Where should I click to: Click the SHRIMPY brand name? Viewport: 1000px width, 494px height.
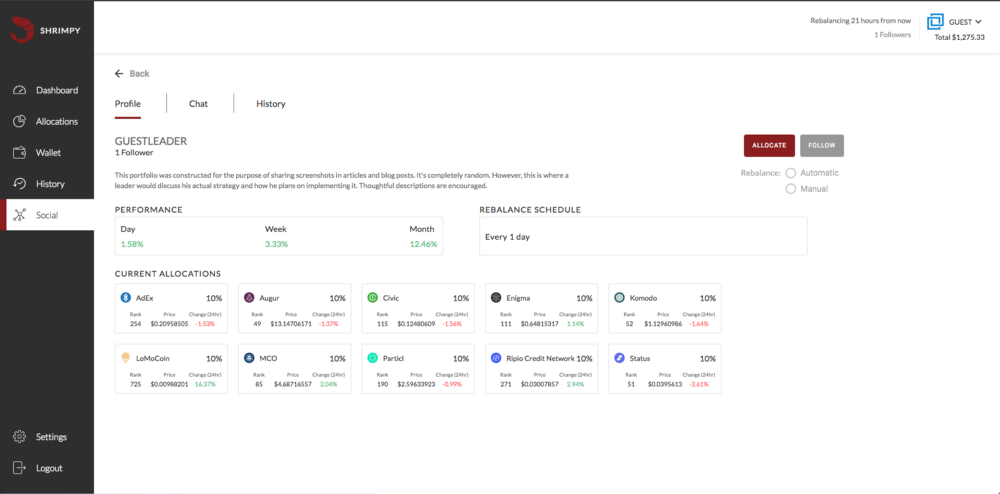point(59,31)
